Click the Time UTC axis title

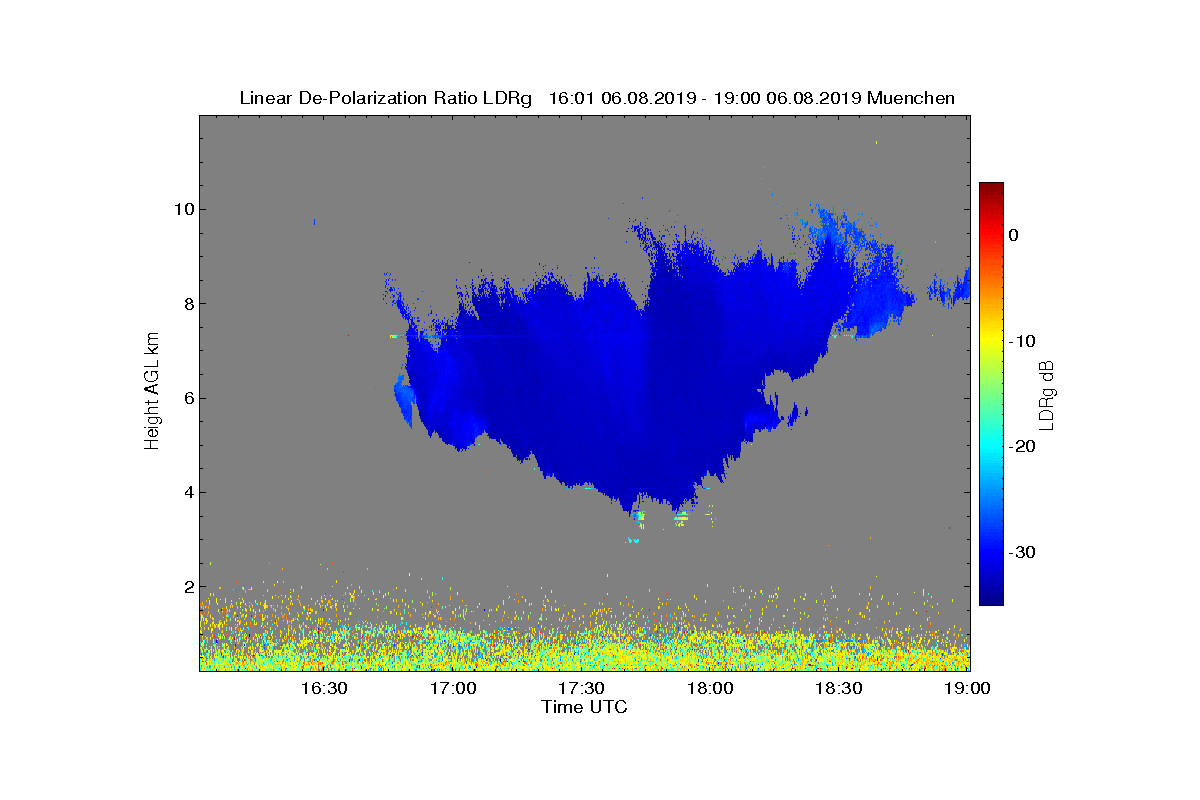coord(585,707)
